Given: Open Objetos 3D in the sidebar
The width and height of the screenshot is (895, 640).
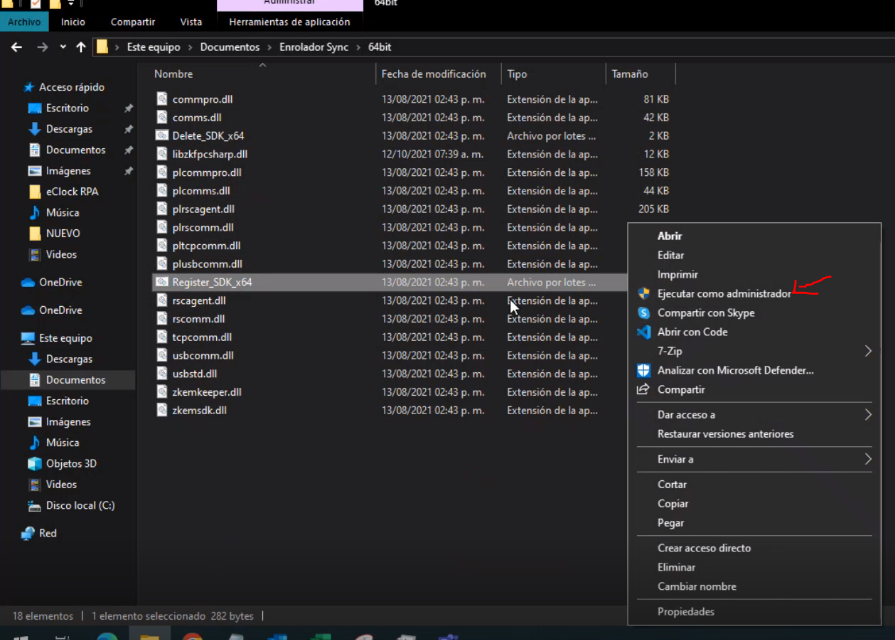Looking at the screenshot, I should pyautogui.click(x=71, y=464).
